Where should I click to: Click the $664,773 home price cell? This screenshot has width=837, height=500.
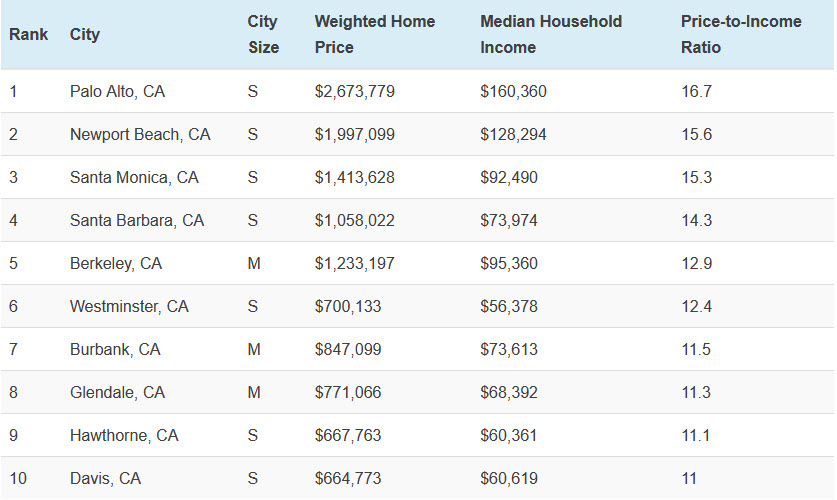click(347, 478)
